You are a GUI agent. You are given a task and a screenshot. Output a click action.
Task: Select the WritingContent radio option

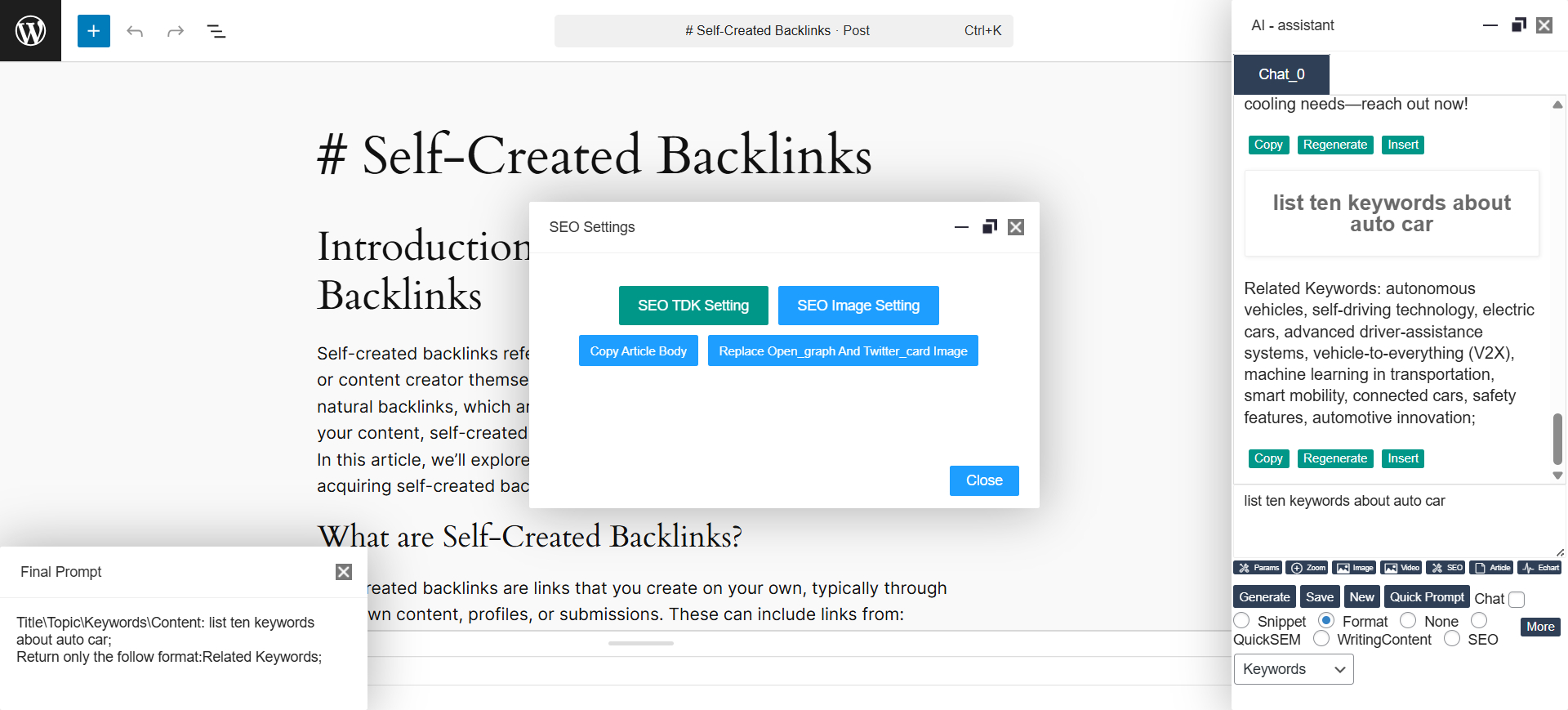coord(1321,639)
